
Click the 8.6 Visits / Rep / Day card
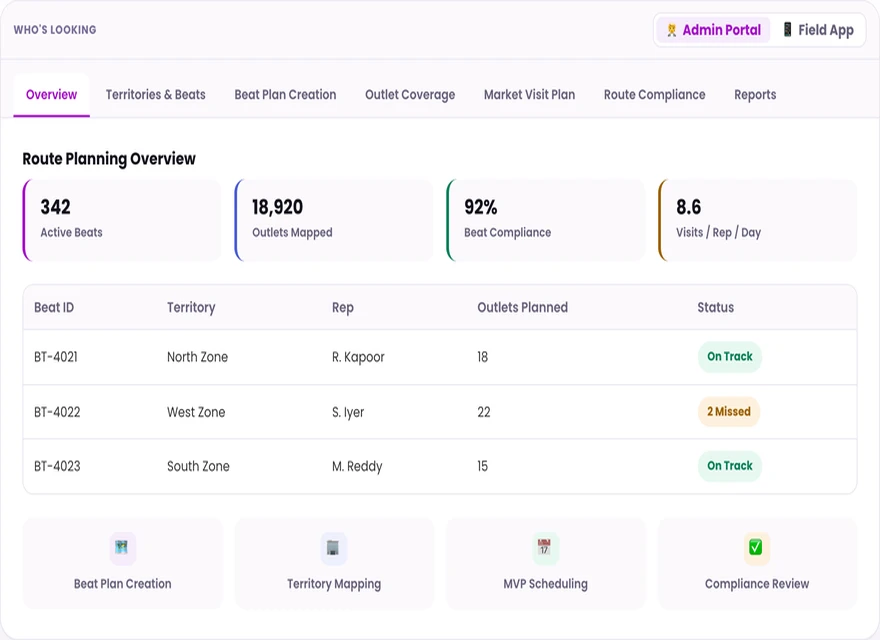click(757, 220)
